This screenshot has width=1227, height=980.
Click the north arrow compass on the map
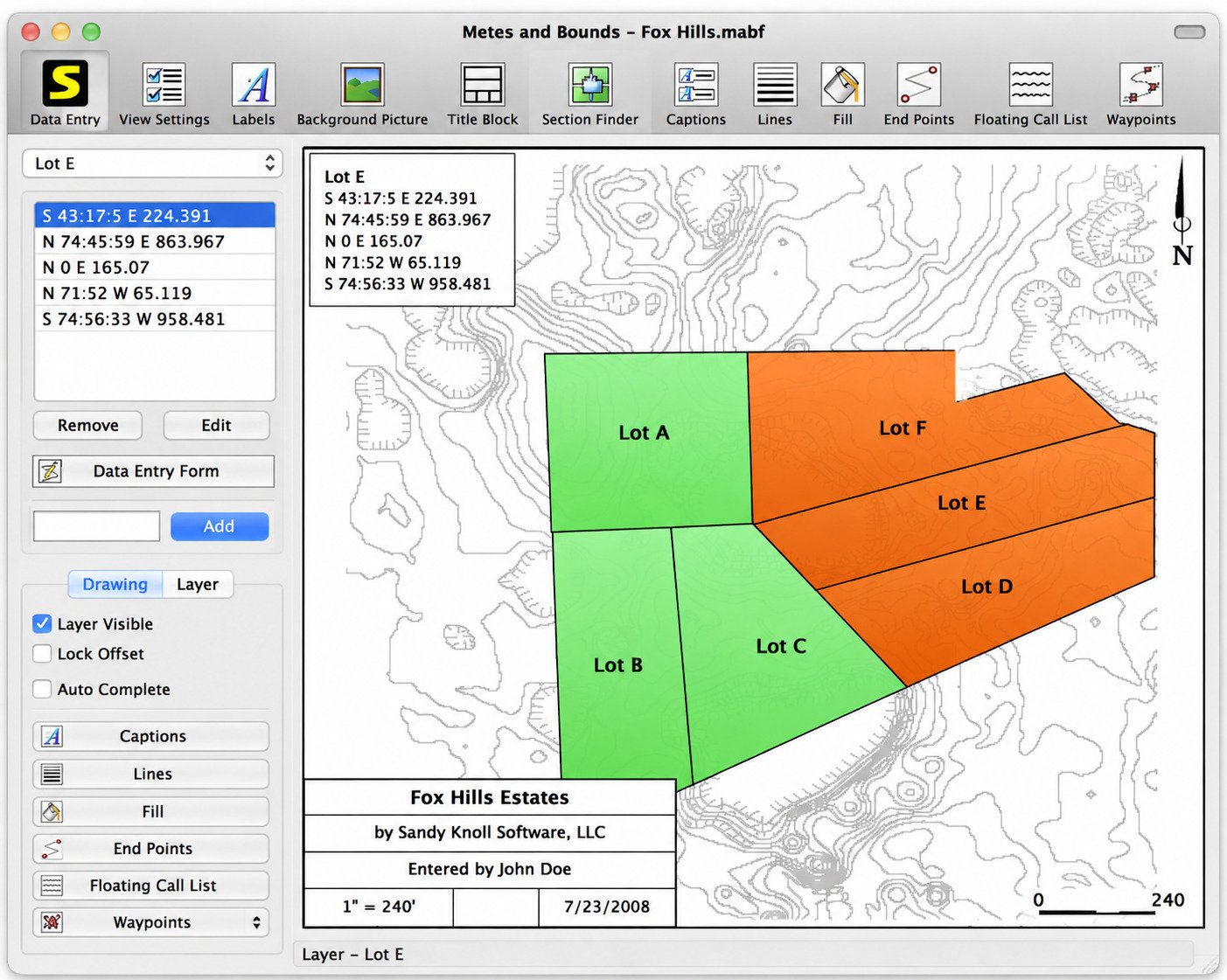1182,212
